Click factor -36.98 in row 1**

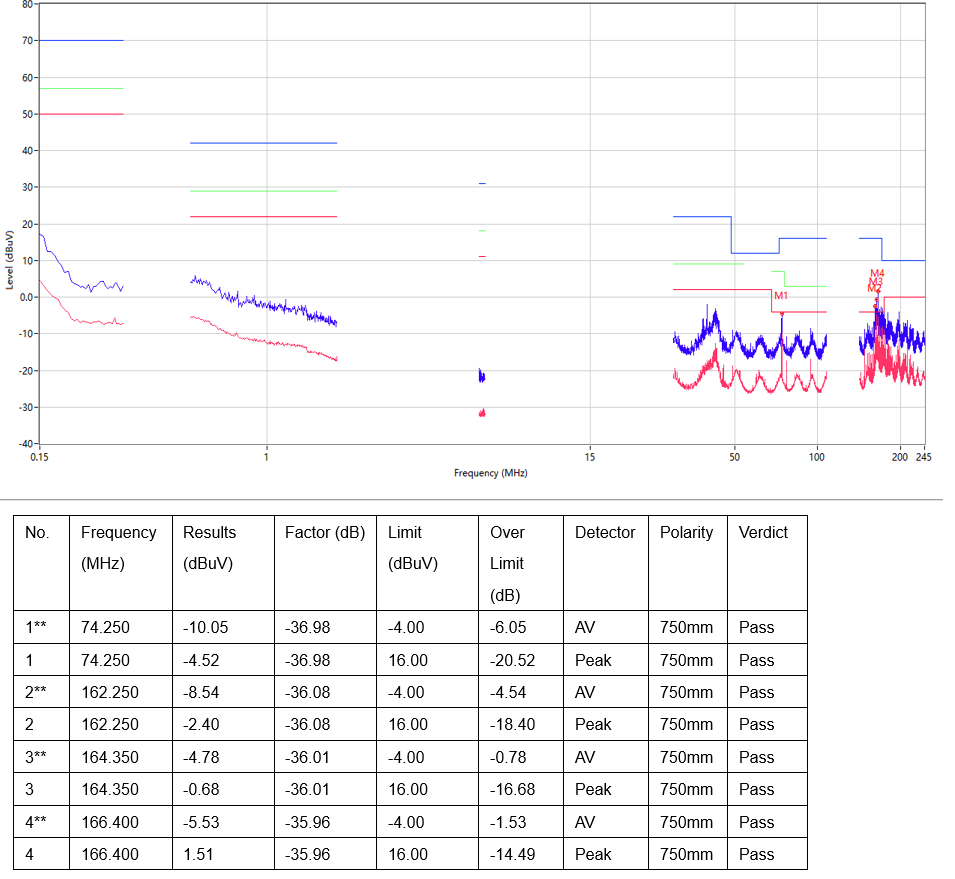[308, 627]
